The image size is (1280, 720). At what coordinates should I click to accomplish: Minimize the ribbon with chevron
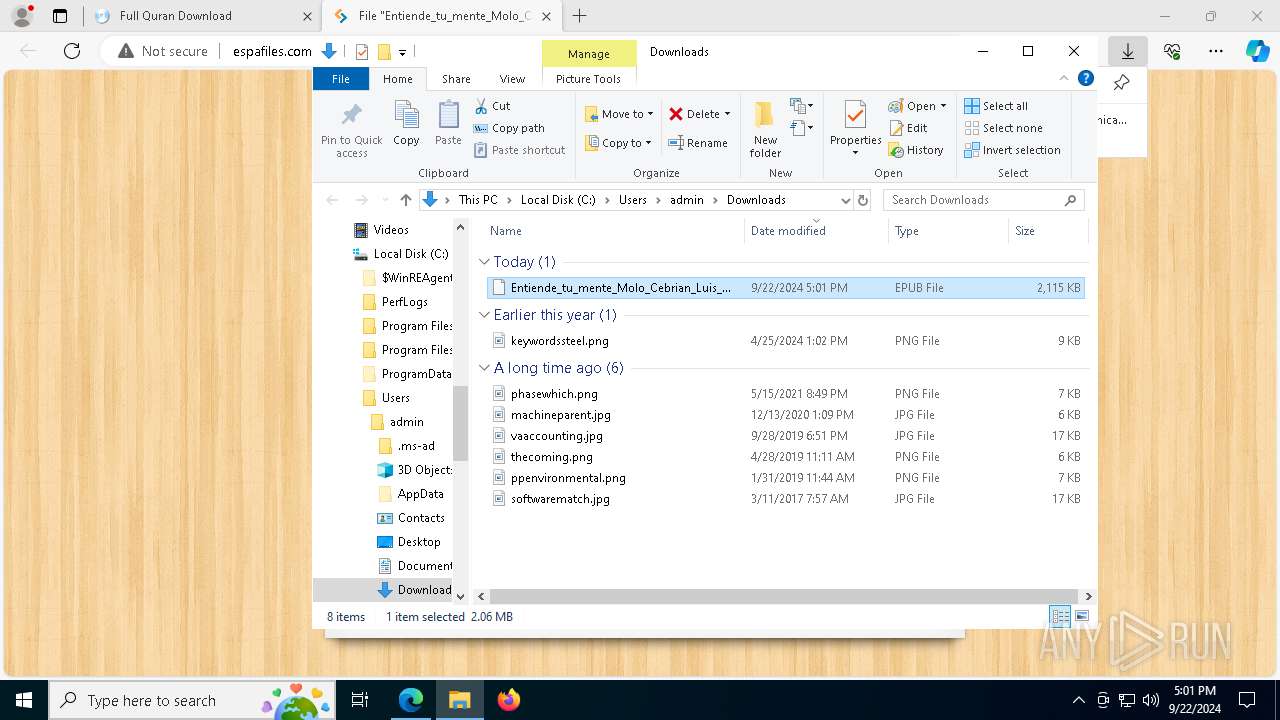[1064, 78]
